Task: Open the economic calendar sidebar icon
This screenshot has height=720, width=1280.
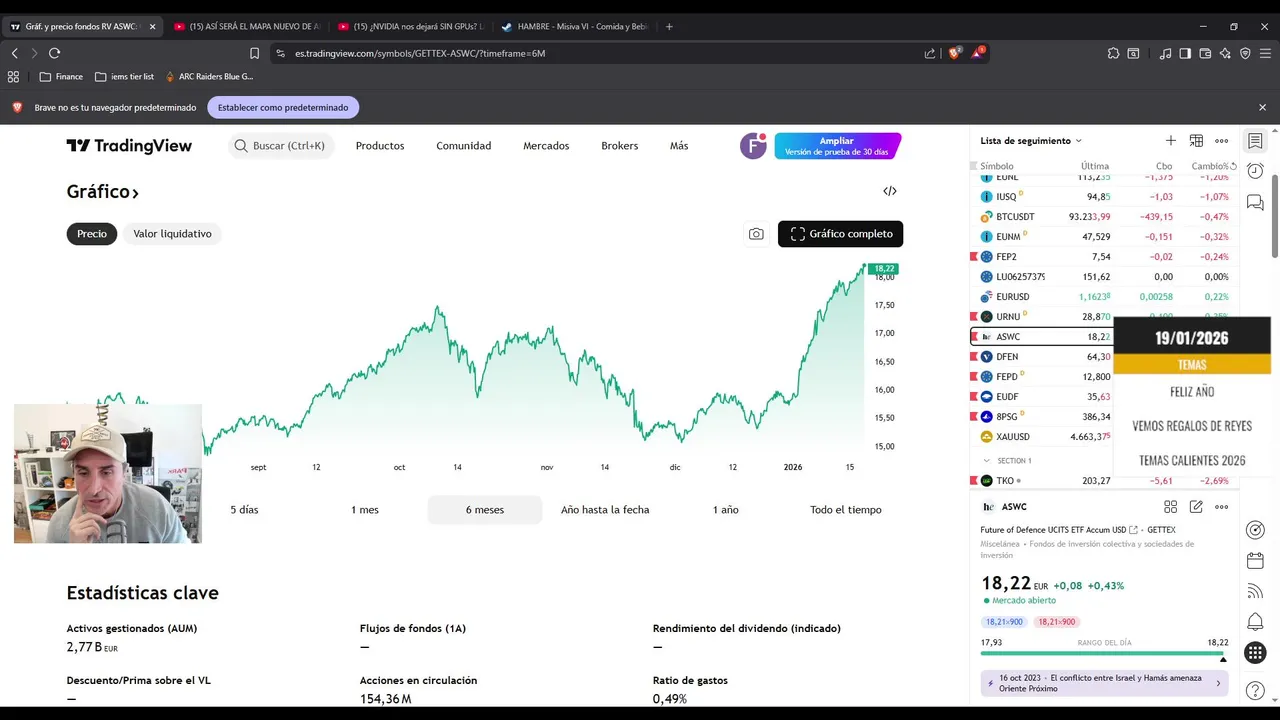Action: coord(1255,561)
